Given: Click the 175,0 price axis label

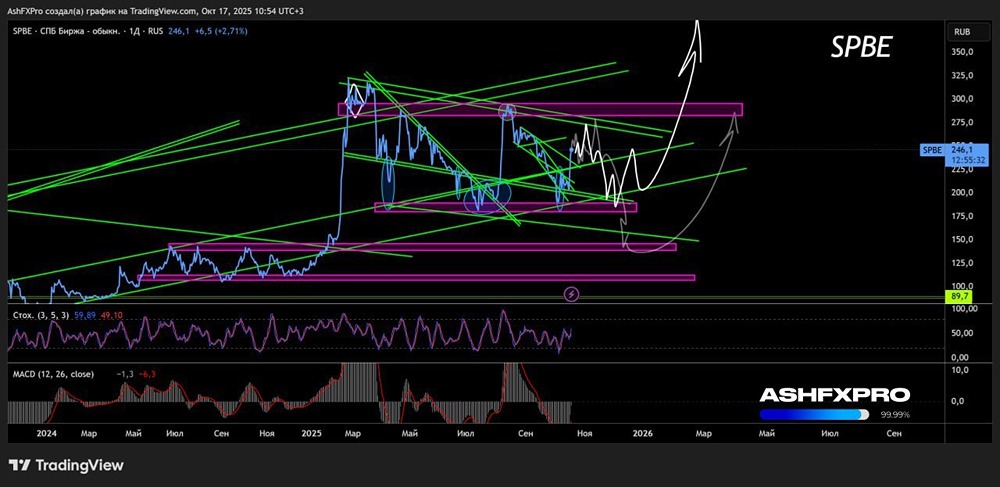Looking at the screenshot, I should click(x=962, y=216).
